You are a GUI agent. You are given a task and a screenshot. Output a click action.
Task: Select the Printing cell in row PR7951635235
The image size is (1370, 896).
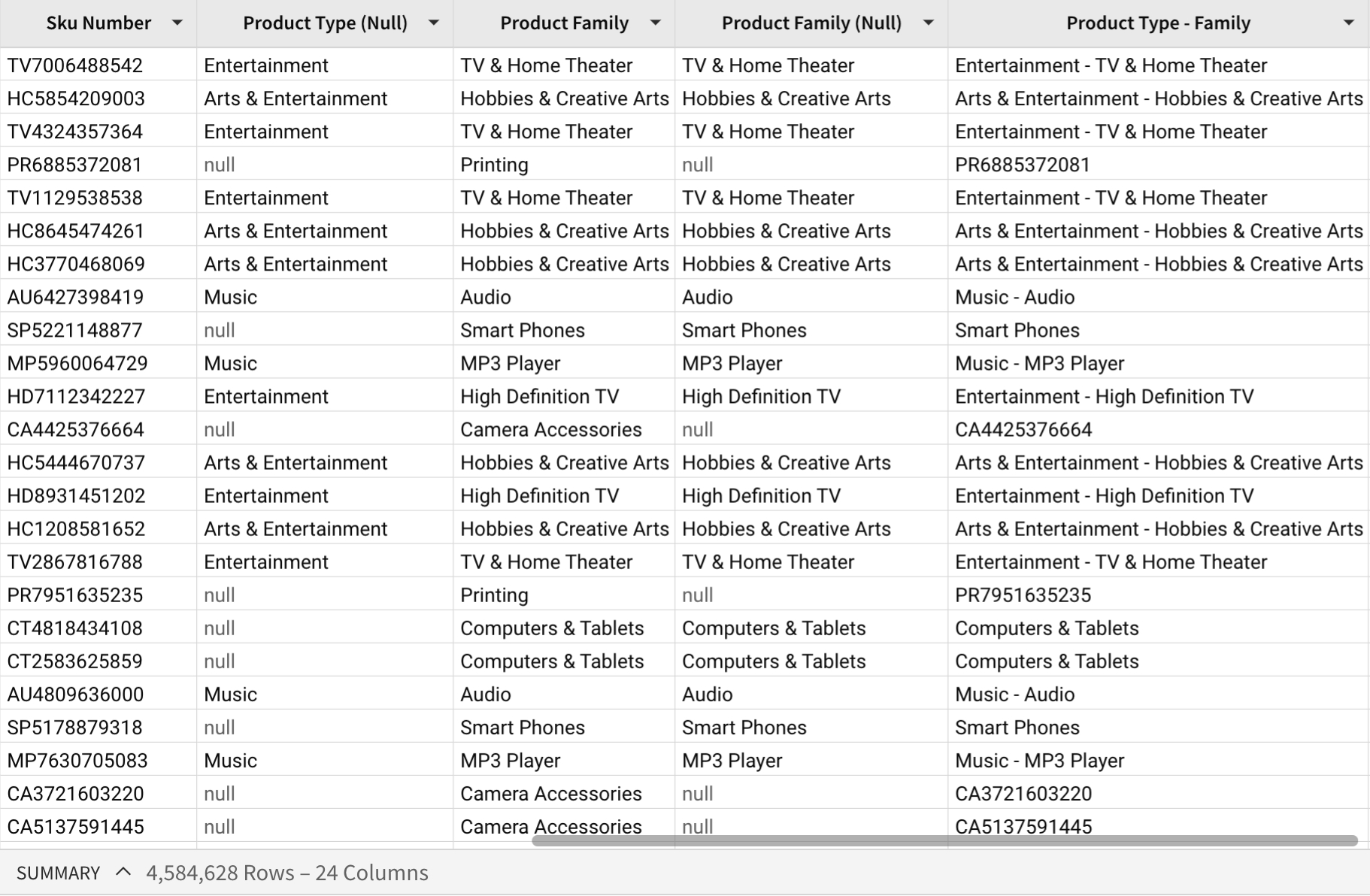pos(494,595)
